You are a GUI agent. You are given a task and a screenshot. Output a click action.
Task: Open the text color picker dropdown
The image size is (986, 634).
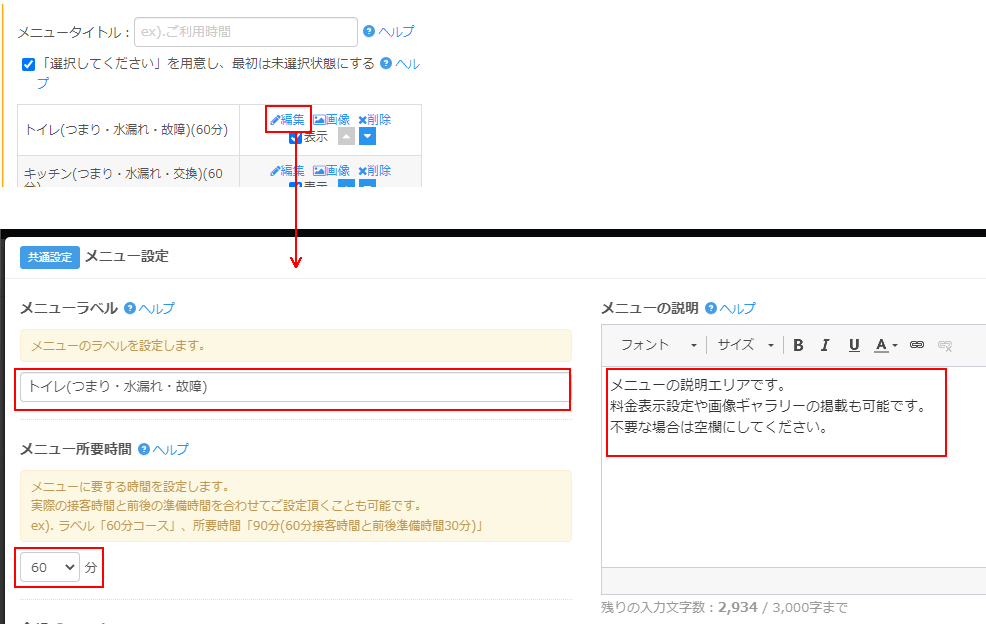[886, 345]
